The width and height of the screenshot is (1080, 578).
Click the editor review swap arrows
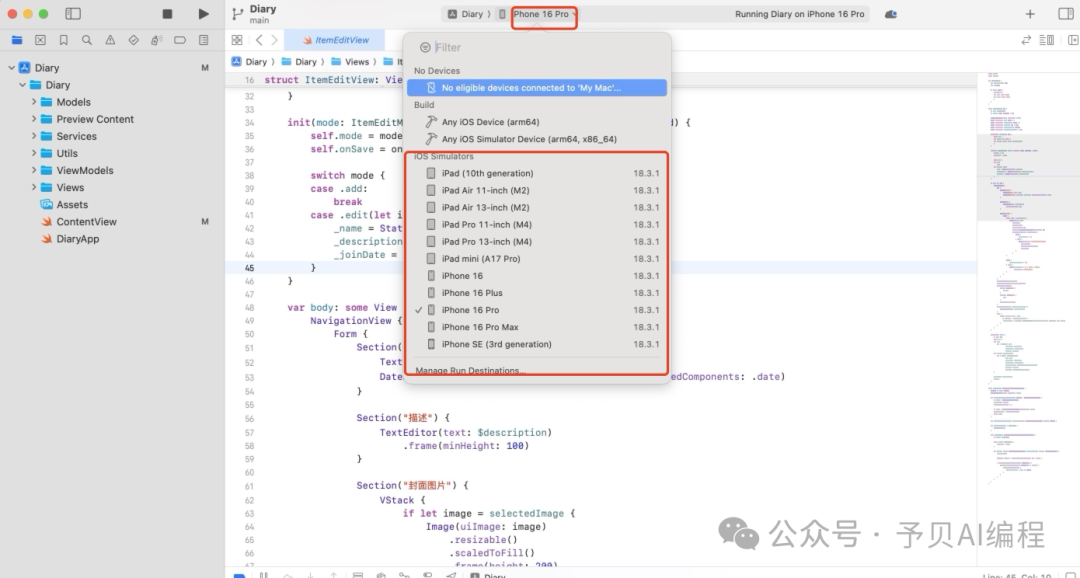point(1026,40)
